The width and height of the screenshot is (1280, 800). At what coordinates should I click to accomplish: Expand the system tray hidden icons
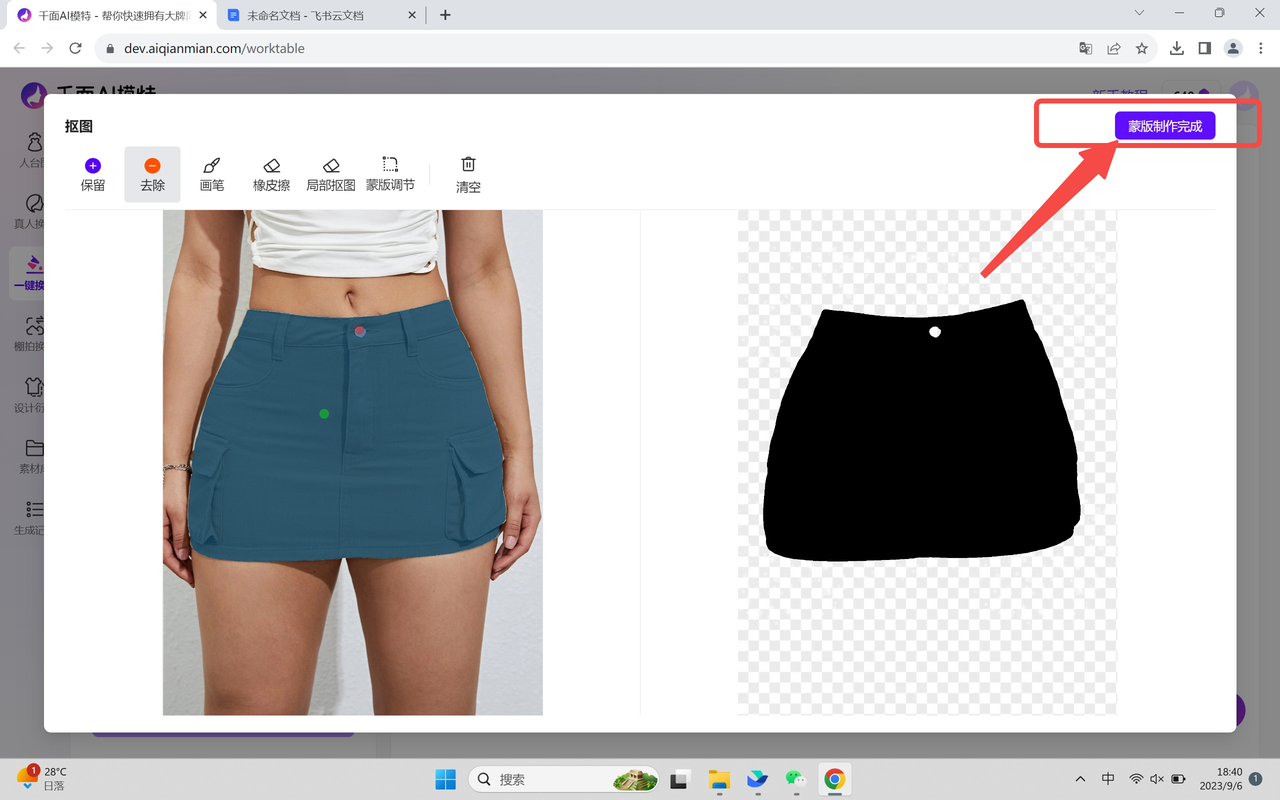pos(1080,779)
